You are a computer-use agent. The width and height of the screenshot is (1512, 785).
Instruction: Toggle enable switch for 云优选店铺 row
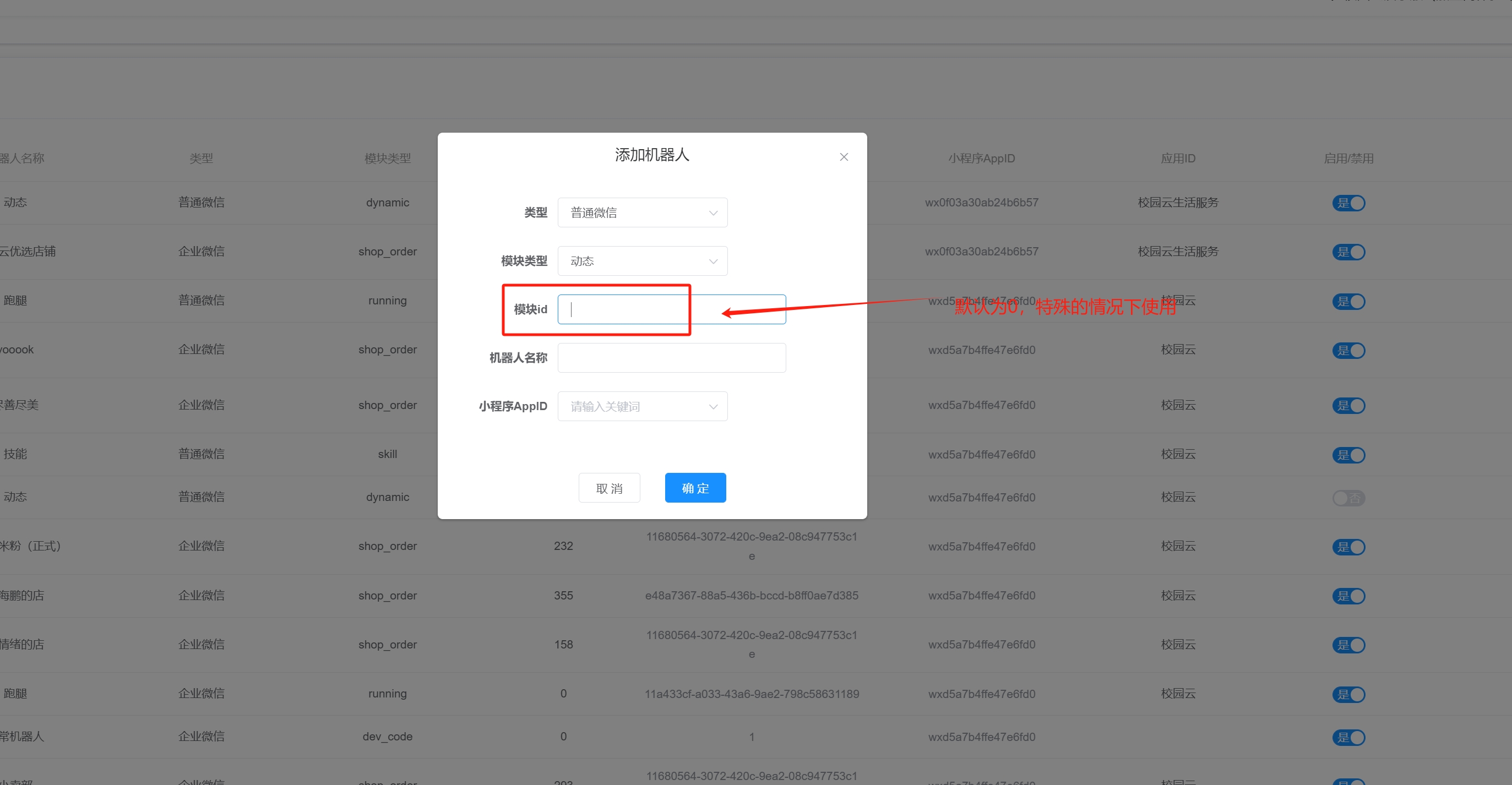[1349, 252]
